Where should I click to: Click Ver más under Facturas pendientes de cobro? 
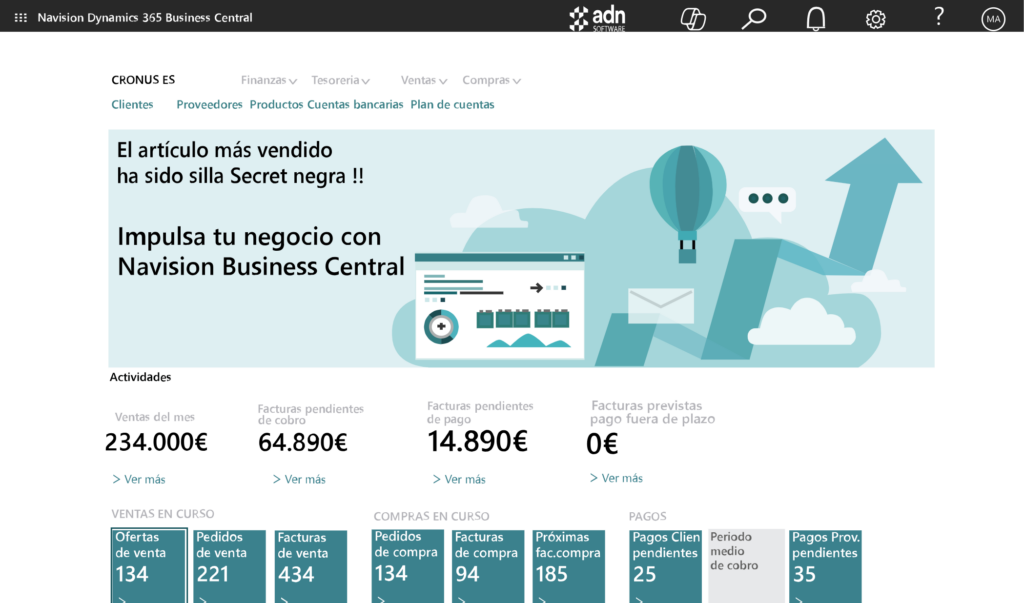[x=298, y=480]
